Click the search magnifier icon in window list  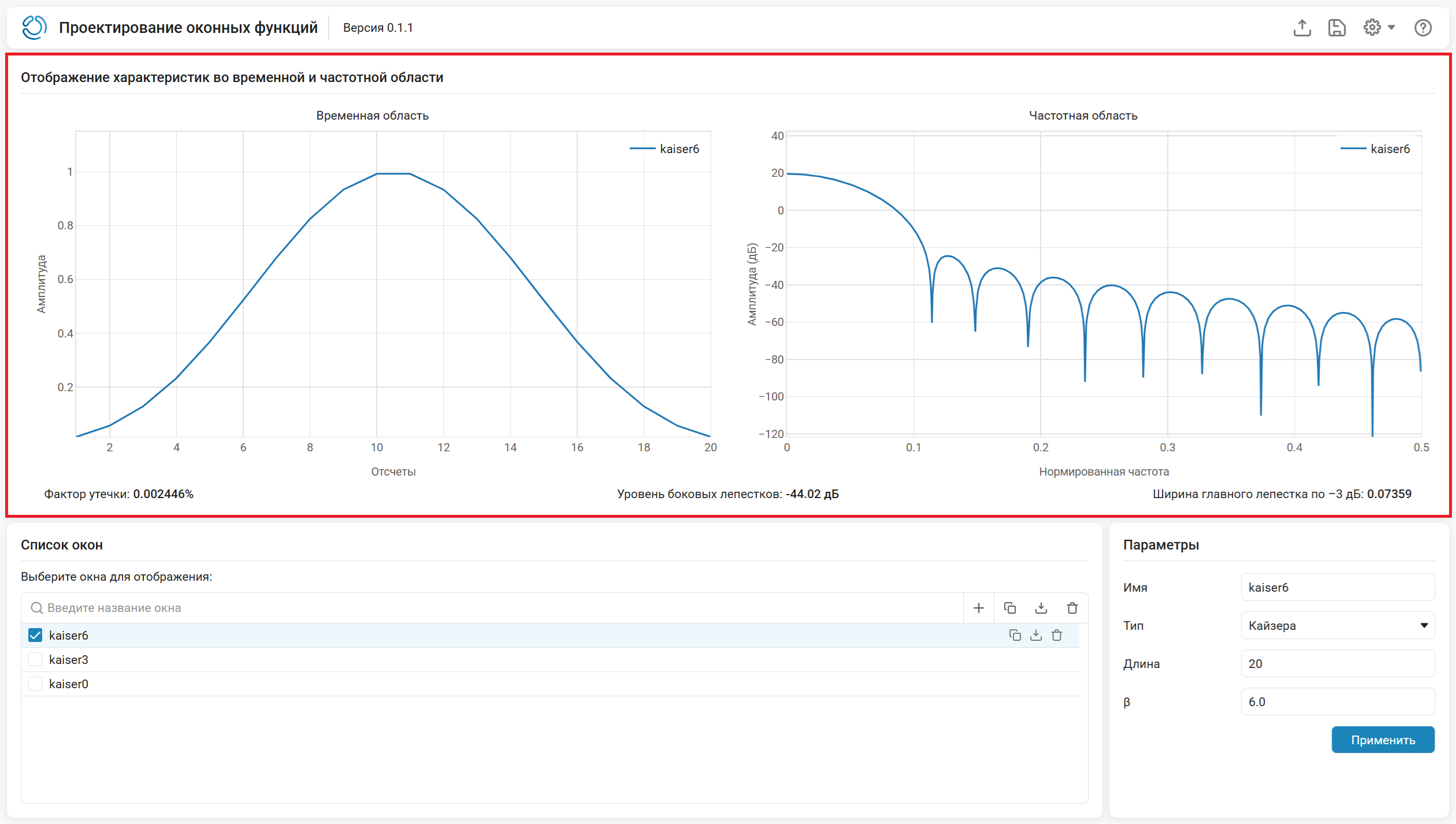pos(36,608)
